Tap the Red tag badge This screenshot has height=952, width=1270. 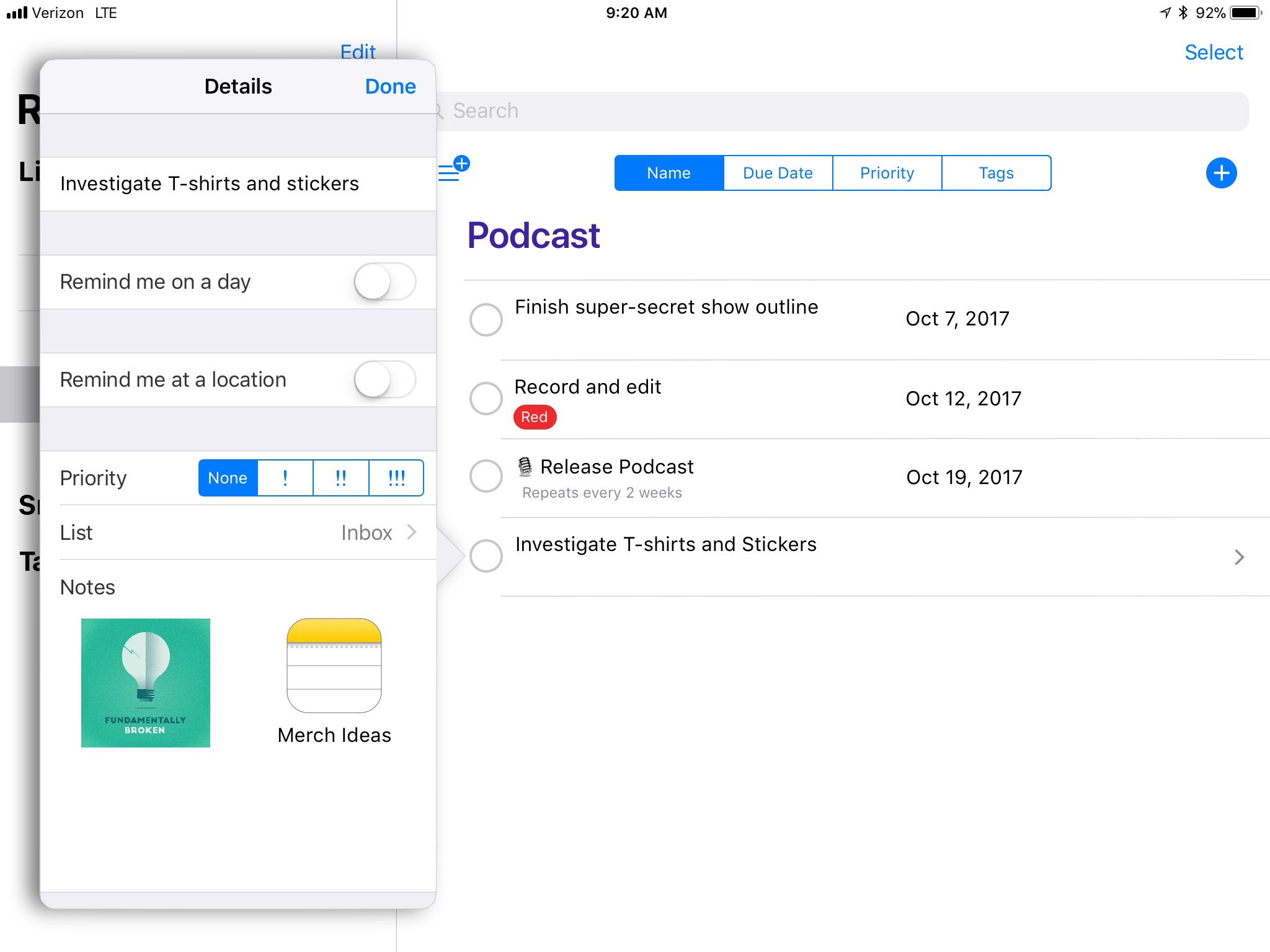pos(534,417)
